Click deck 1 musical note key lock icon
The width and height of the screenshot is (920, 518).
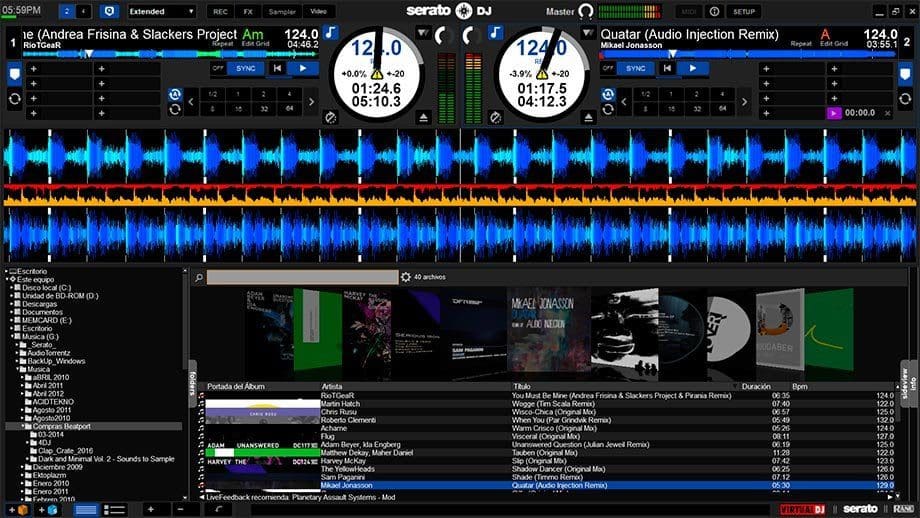click(x=331, y=33)
